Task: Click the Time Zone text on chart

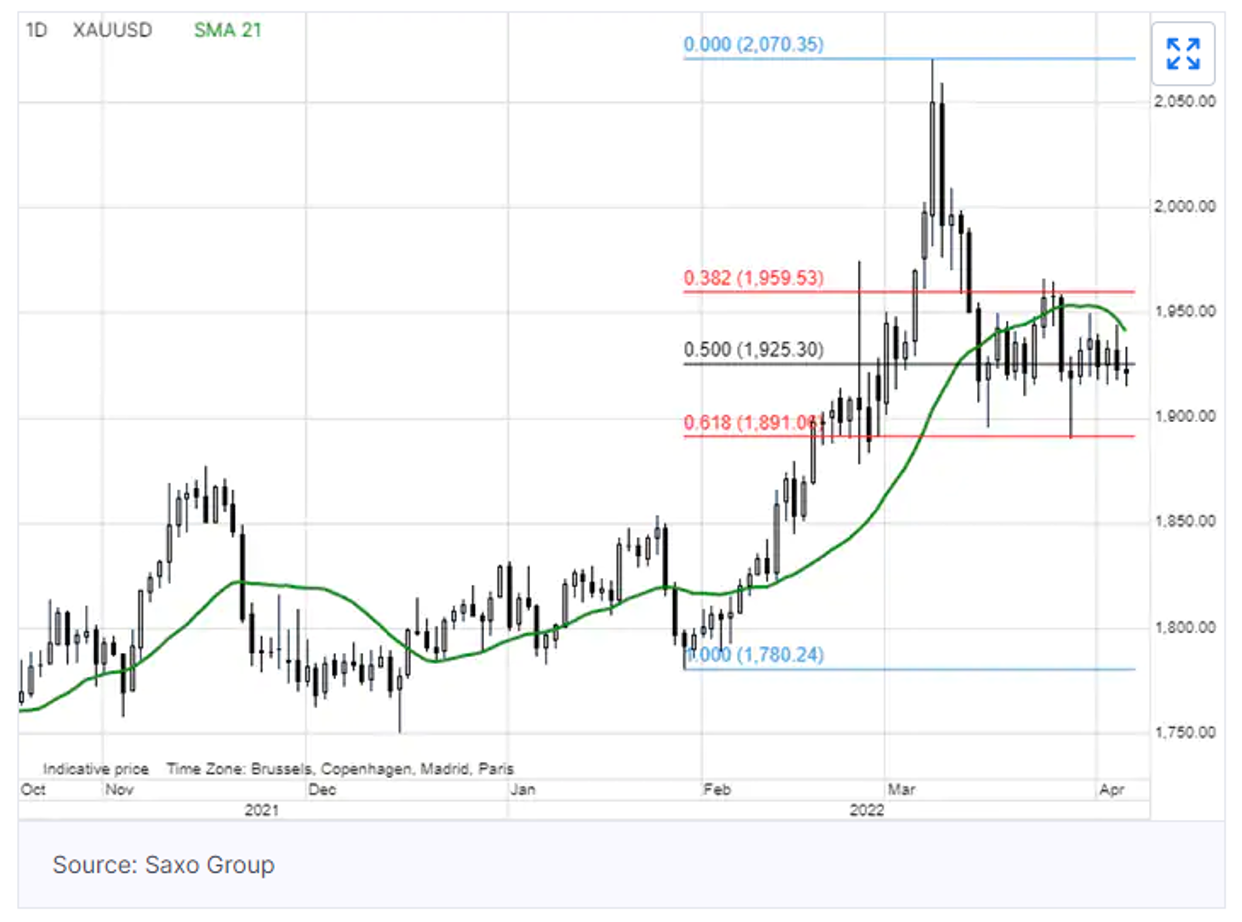Action: click(340, 769)
